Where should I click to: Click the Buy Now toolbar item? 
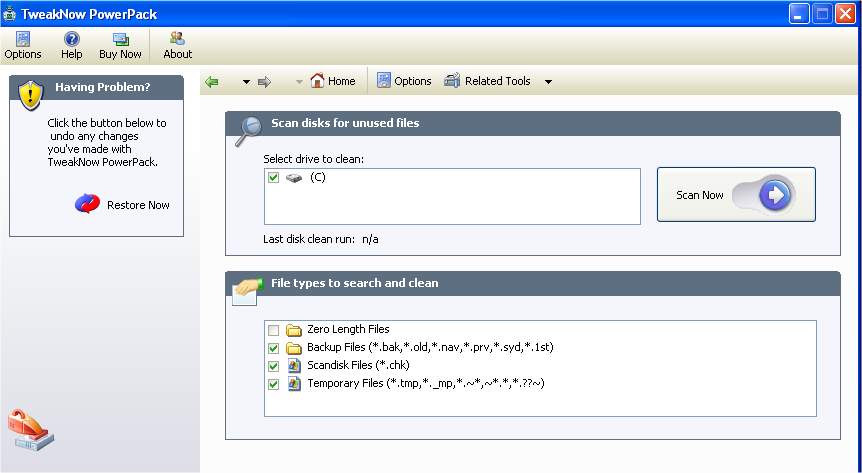(x=120, y=46)
